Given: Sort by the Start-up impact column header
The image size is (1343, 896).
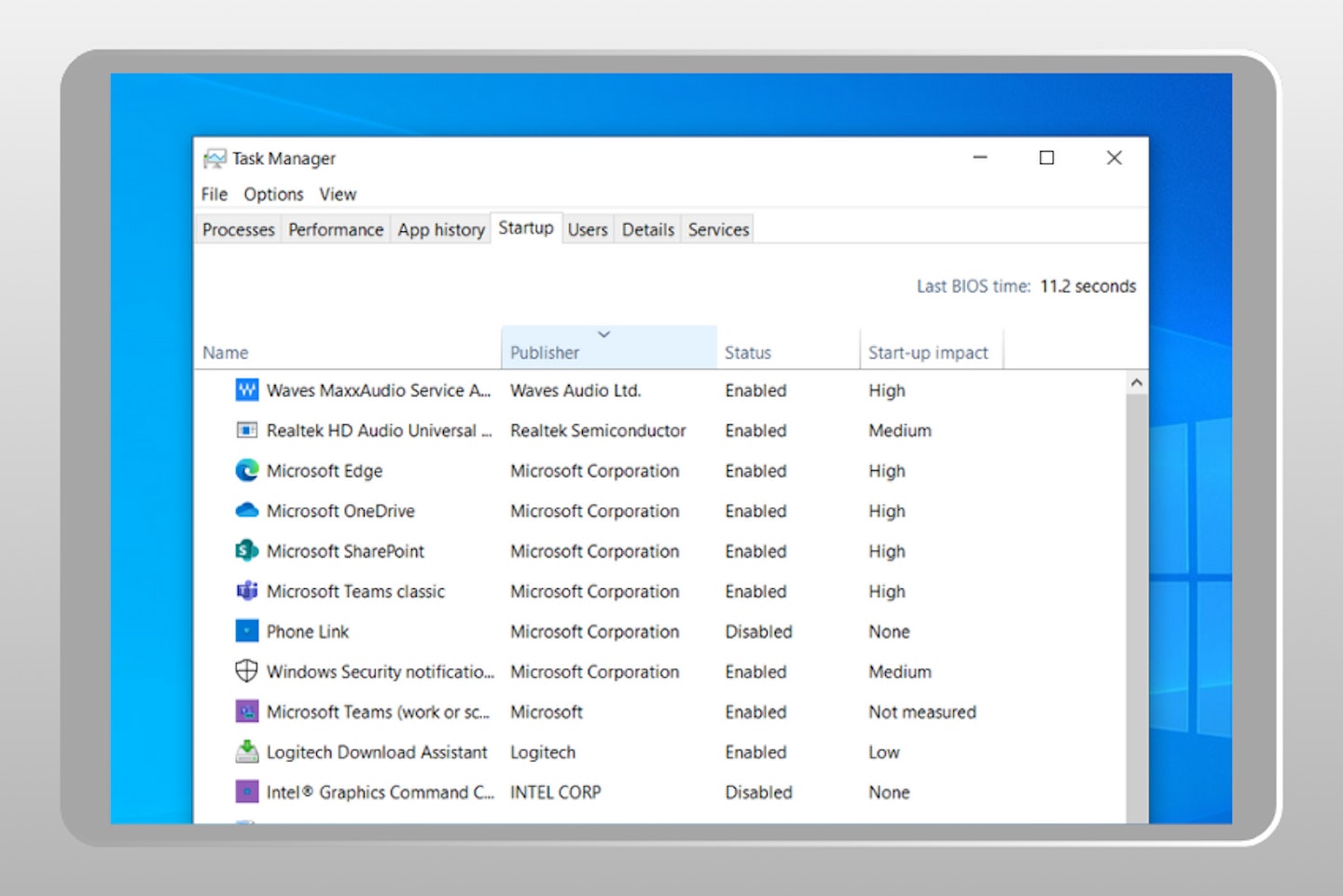Looking at the screenshot, I should [x=931, y=348].
